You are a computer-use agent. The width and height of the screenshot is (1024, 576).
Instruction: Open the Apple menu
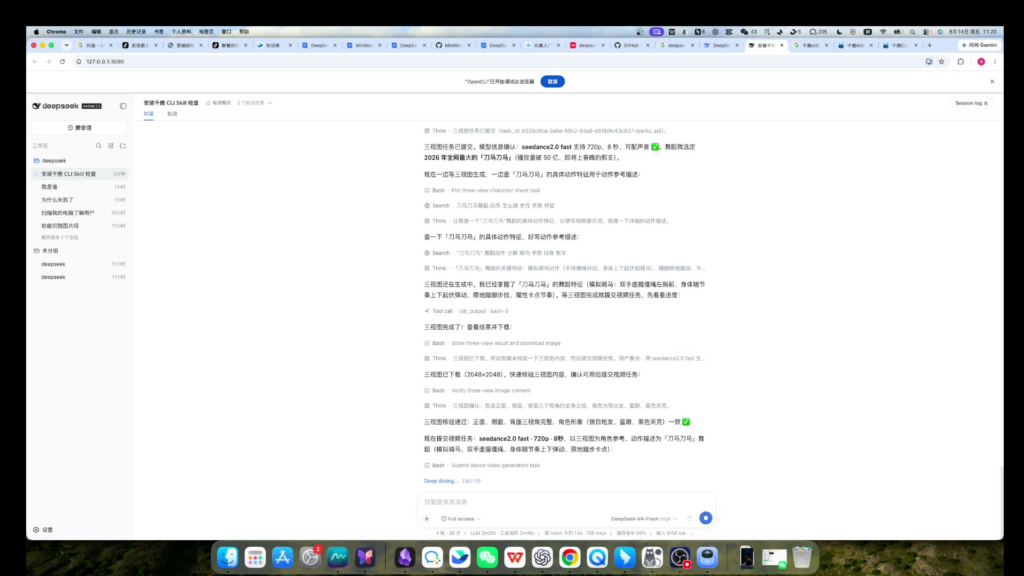pyautogui.click(x=36, y=31)
